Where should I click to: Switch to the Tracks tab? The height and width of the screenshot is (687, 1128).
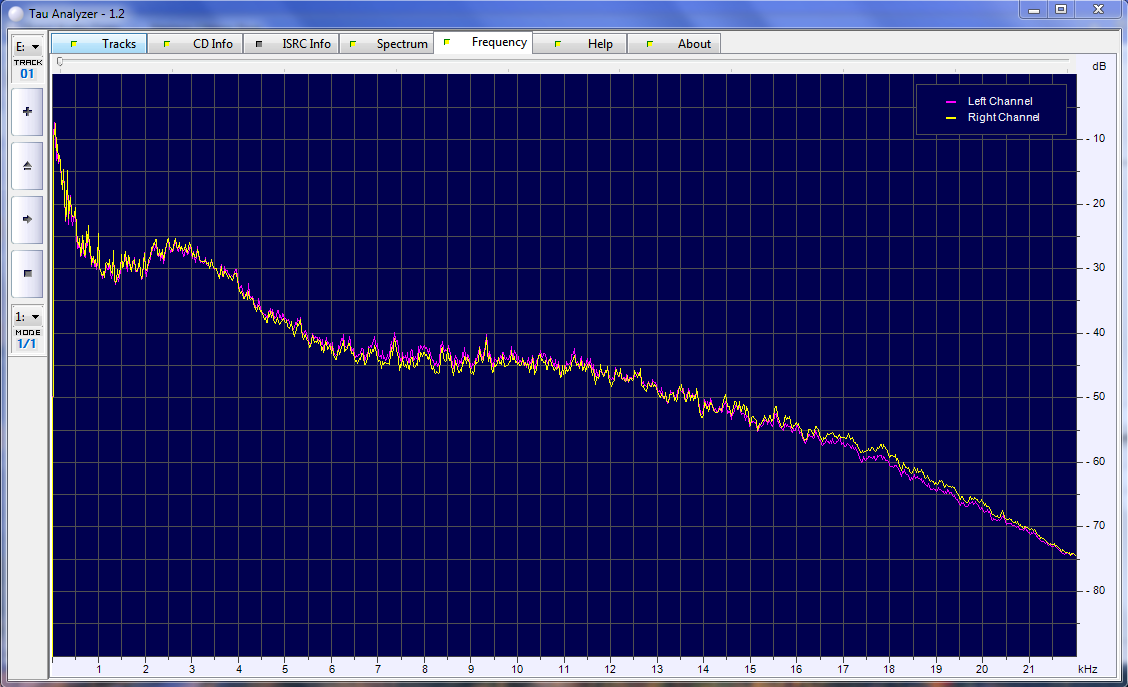(100, 44)
